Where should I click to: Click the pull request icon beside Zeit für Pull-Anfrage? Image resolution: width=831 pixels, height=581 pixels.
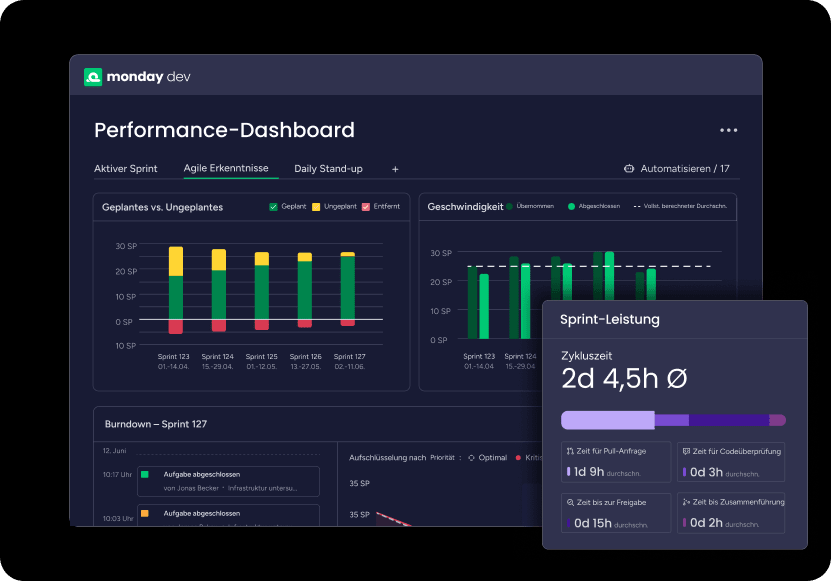[571, 453]
